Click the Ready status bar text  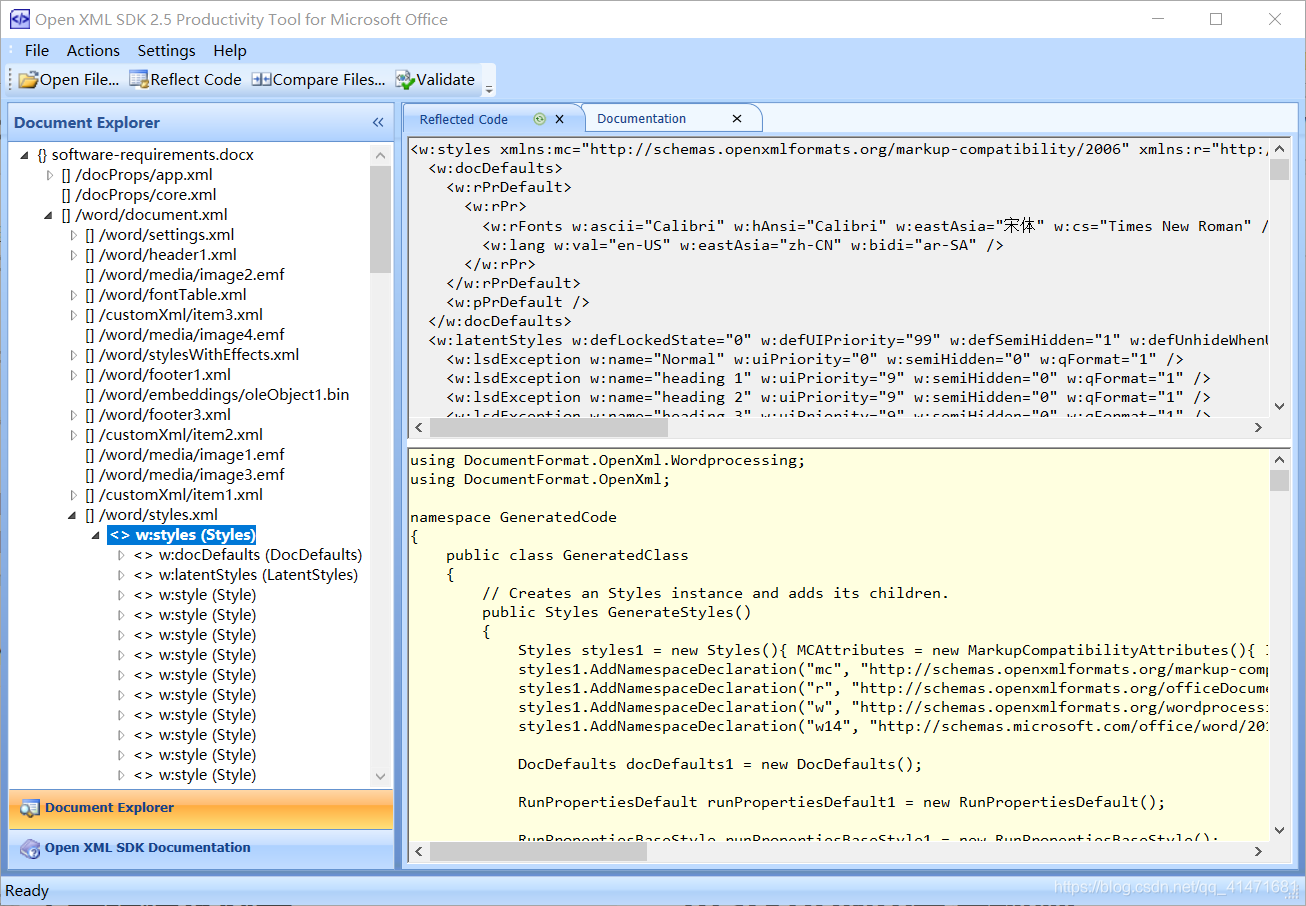click(27, 891)
